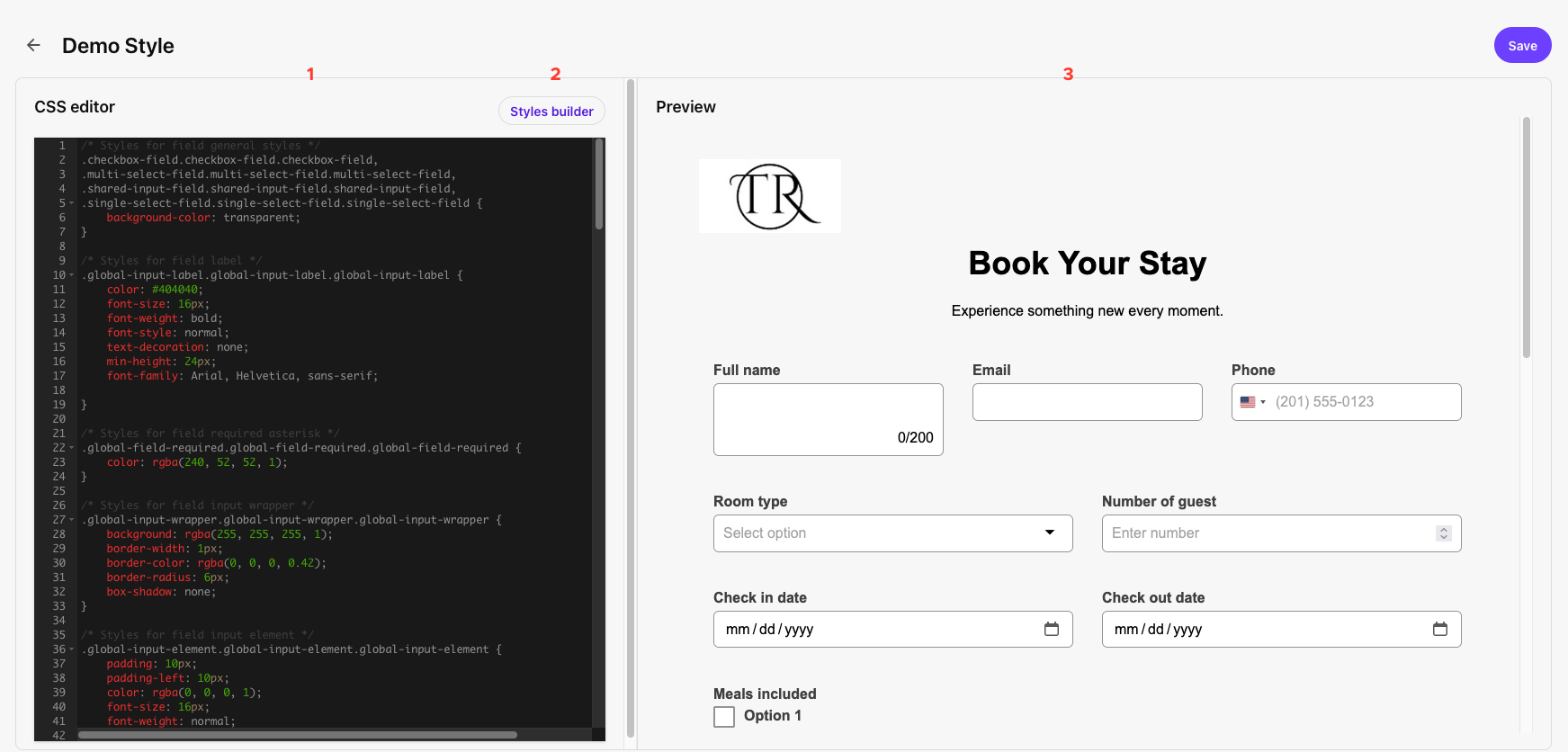Tick the Option 1 checkbox
Image resolution: width=1568 pixels, height=752 pixels.
click(x=724, y=716)
